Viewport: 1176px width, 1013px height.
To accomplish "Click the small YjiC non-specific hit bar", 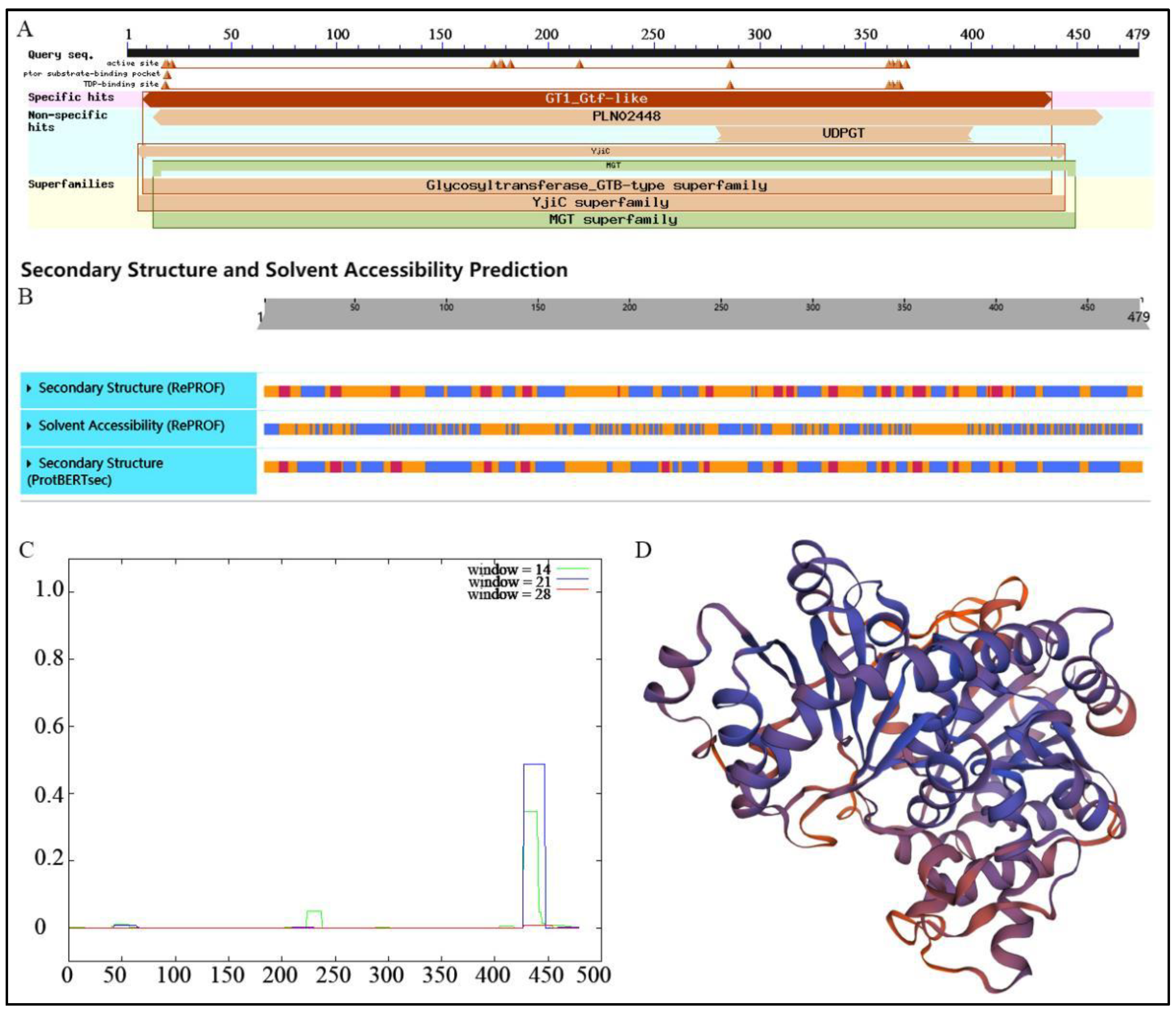I will pyautogui.click(x=600, y=151).
